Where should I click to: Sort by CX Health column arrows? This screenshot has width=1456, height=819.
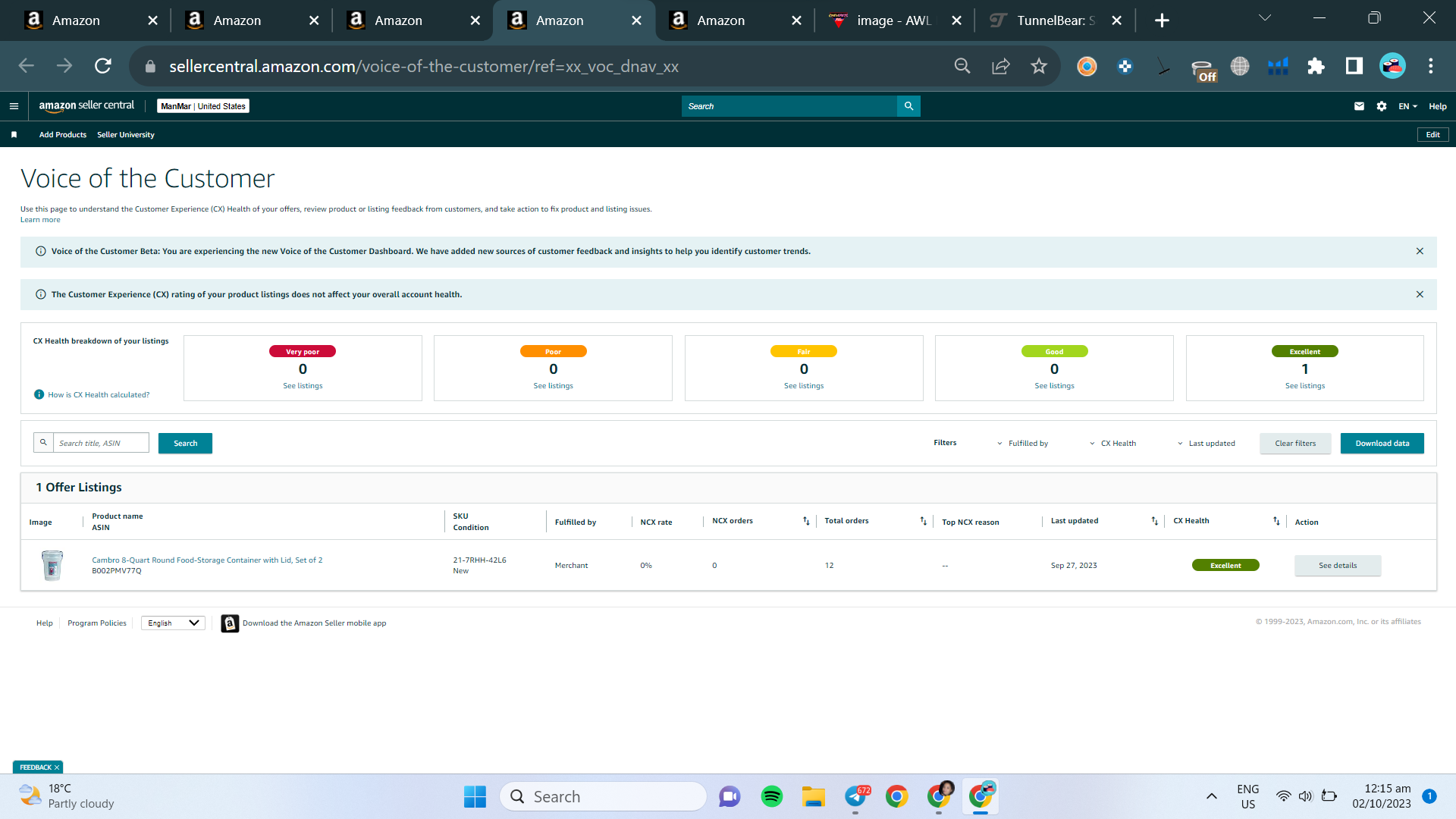click(1276, 521)
